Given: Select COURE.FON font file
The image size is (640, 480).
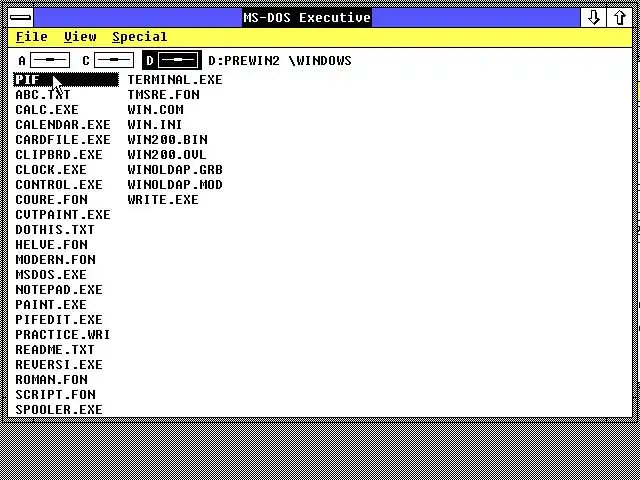Looking at the screenshot, I should pos(51,200).
